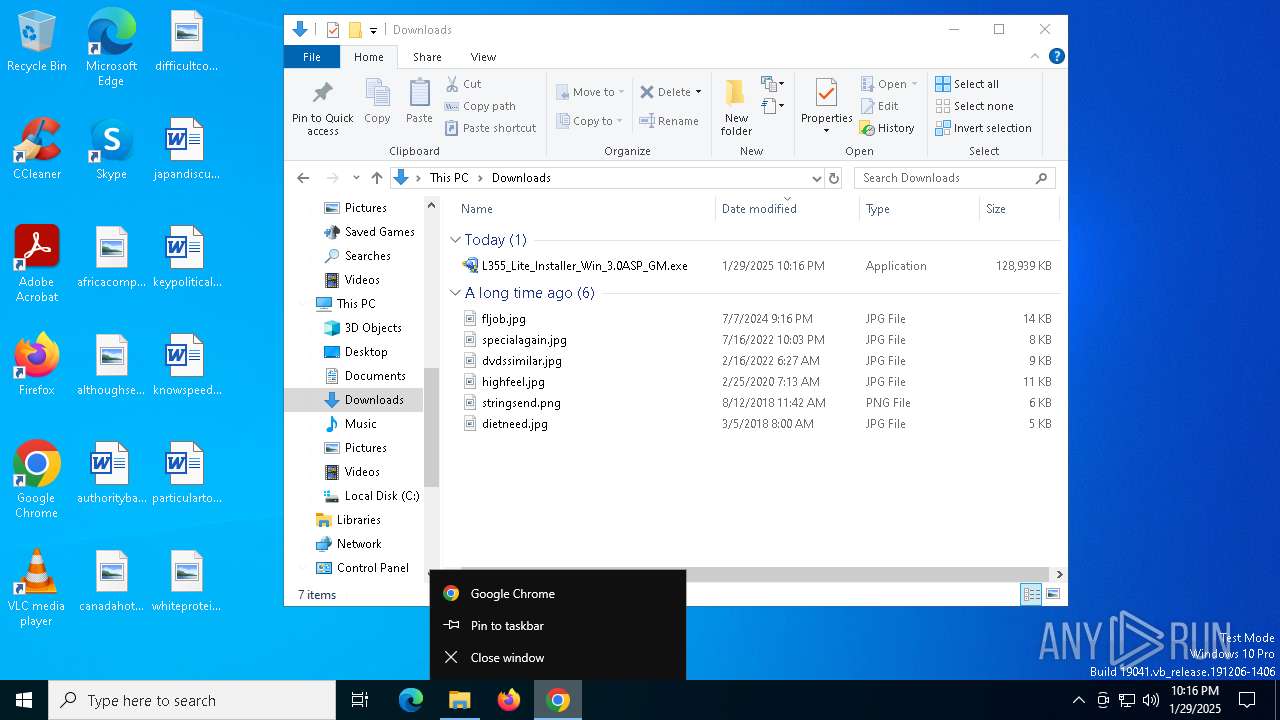Sort by Name column header
This screenshot has width=1280, height=720.
(585, 209)
